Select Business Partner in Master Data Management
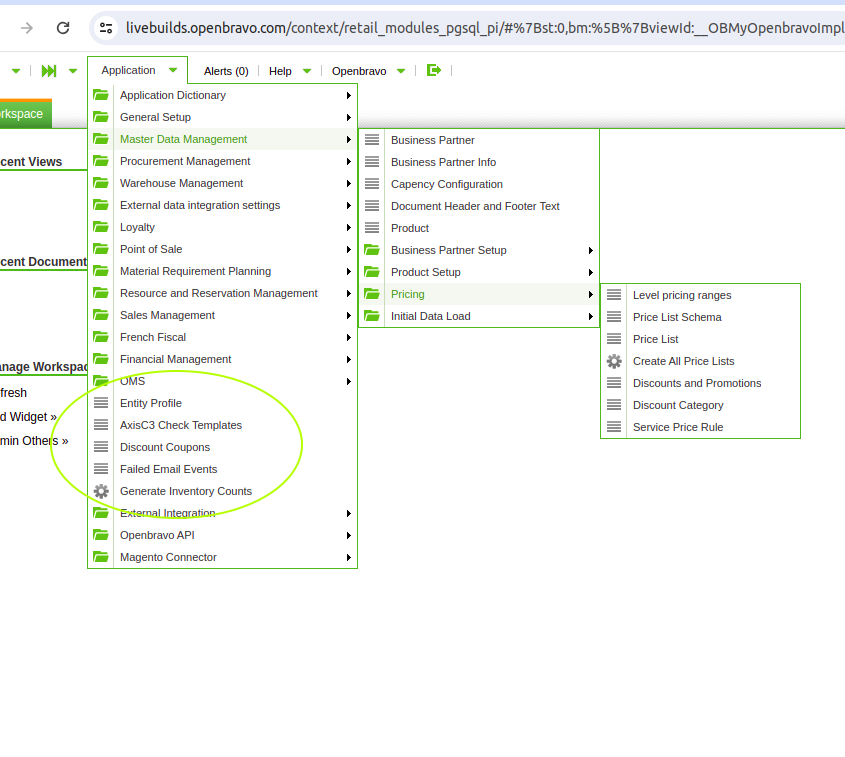 pos(432,140)
